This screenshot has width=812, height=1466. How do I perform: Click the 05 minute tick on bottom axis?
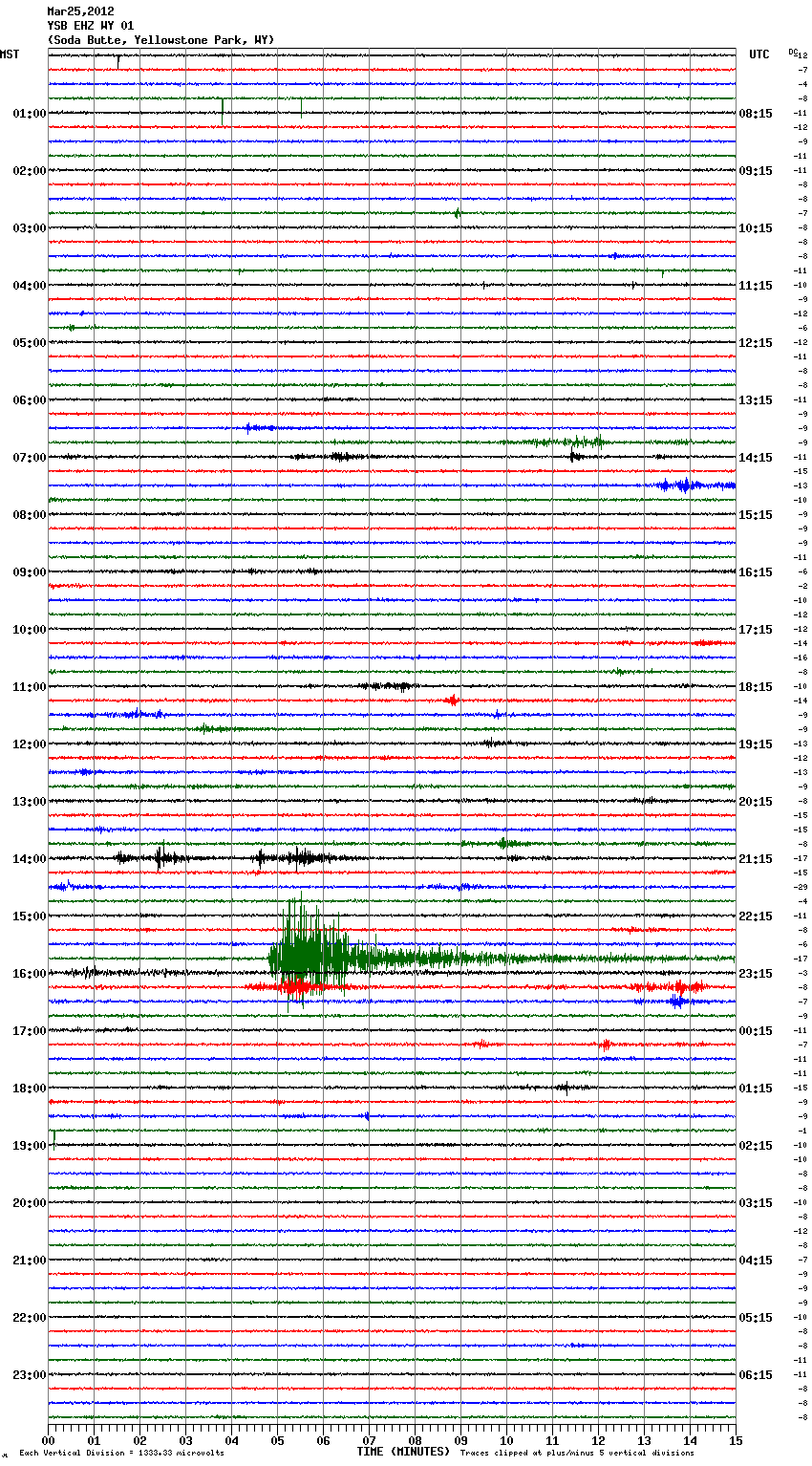pyautogui.click(x=277, y=1440)
